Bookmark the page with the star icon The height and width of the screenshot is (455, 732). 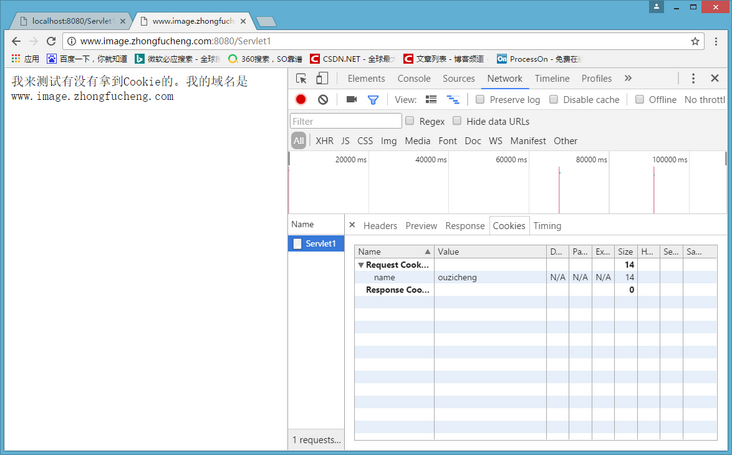[x=695, y=41]
